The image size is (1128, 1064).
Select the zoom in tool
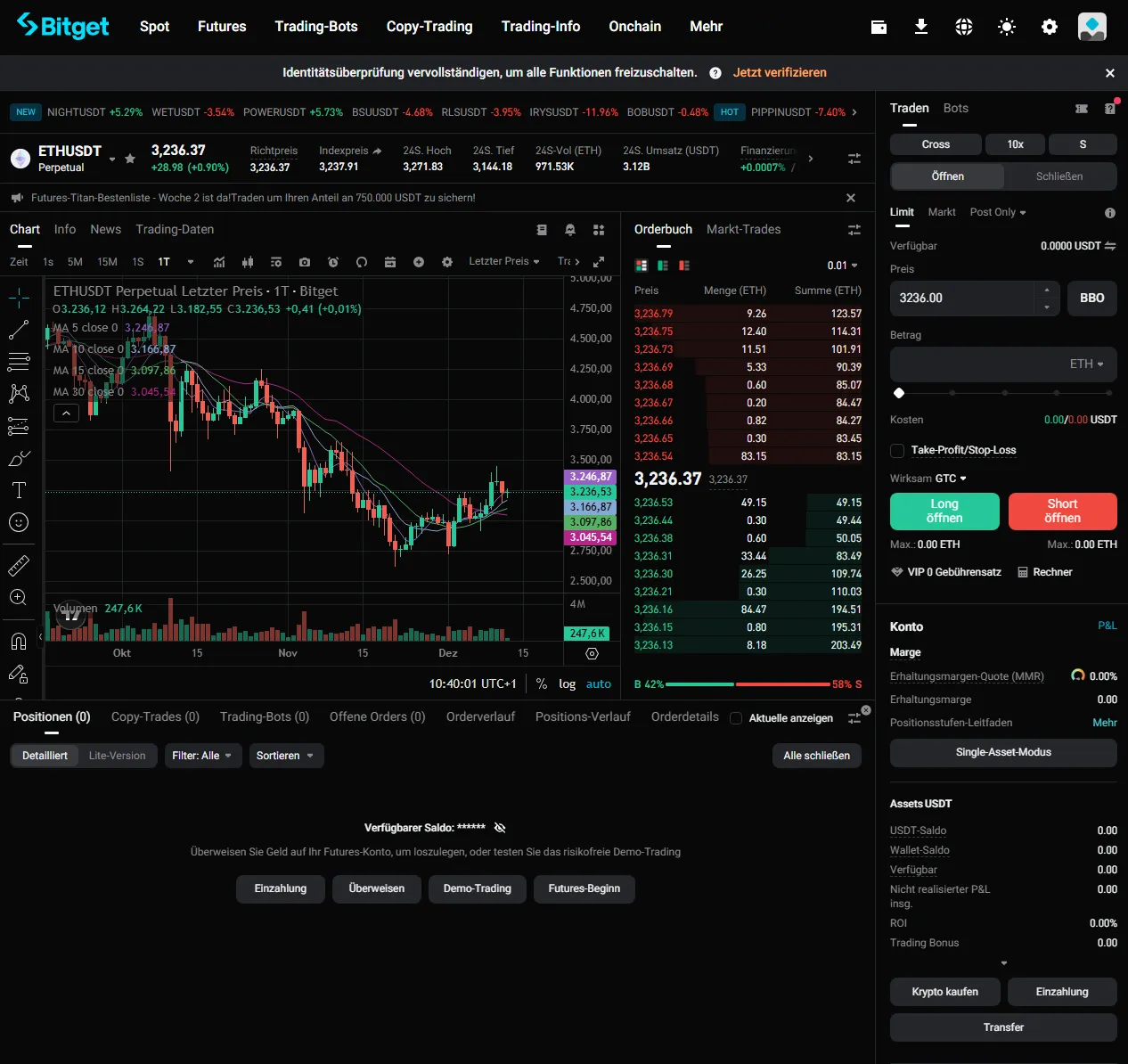19,597
